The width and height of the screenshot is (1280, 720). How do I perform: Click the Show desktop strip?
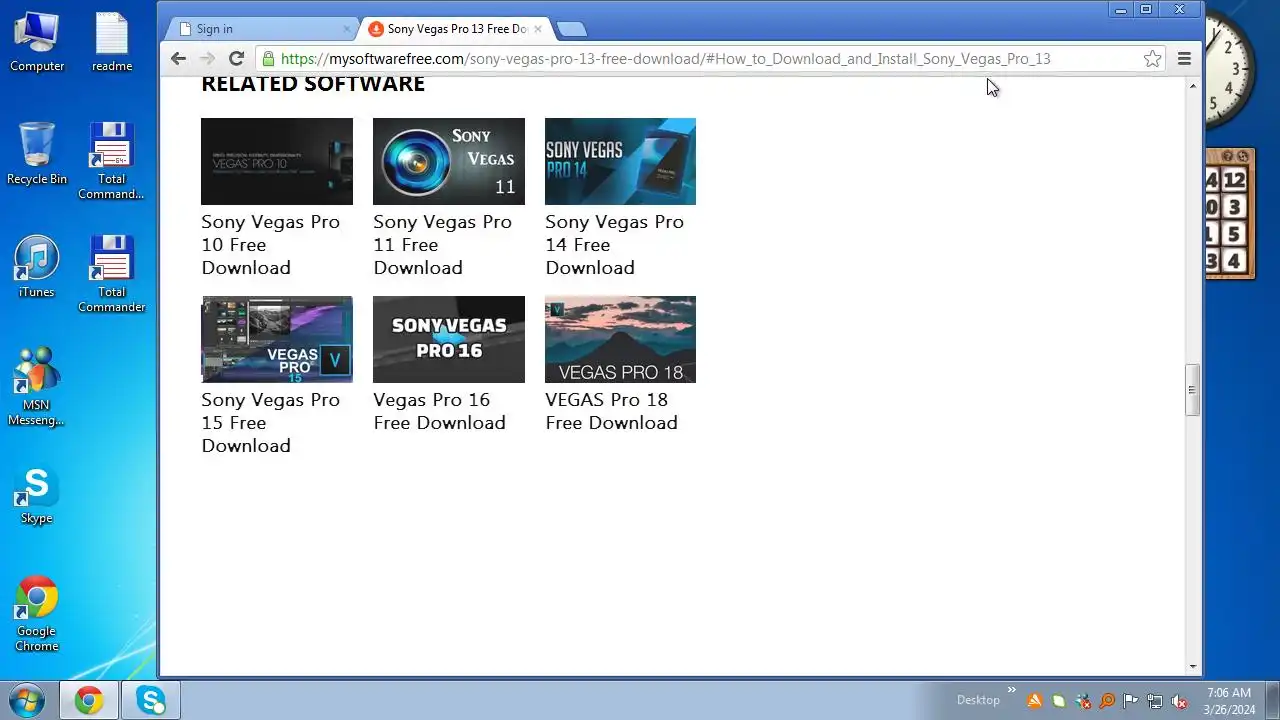[1273, 700]
